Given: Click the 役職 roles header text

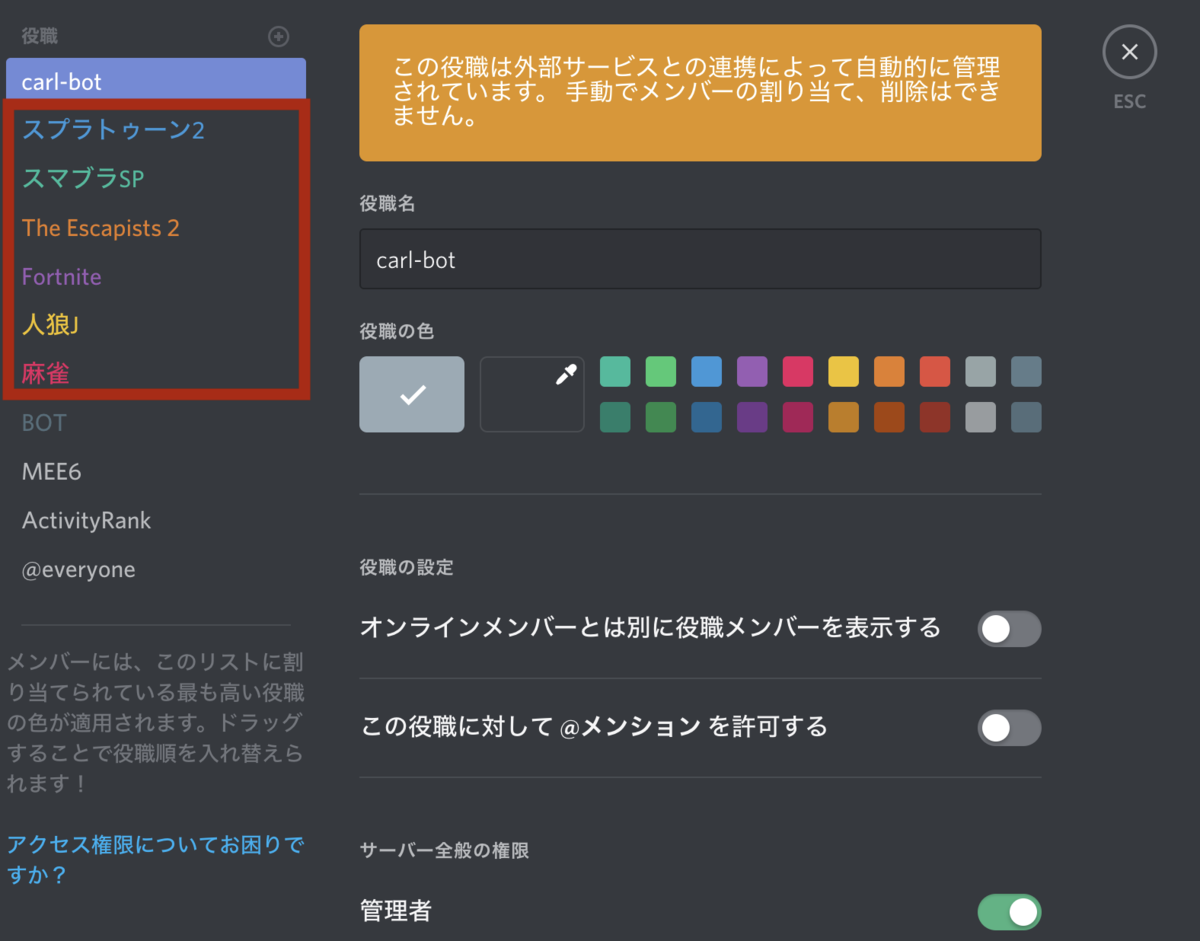Looking at the screenshot, I should (40, 36).
